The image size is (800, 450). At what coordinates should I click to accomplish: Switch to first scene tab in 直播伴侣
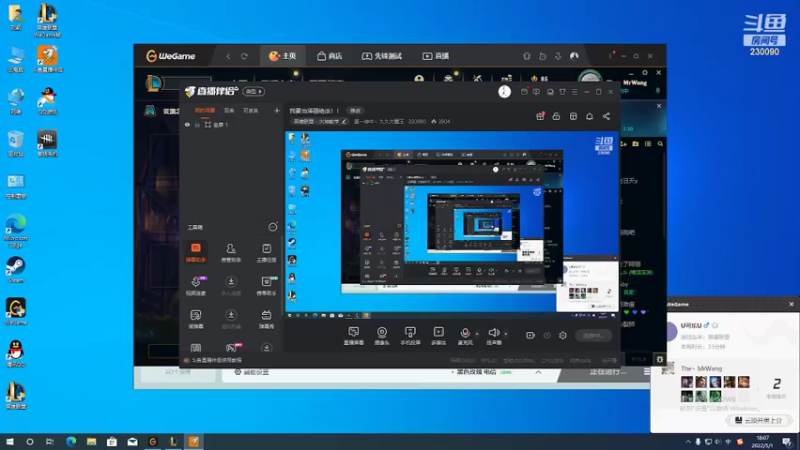click(x=205, y=110)
